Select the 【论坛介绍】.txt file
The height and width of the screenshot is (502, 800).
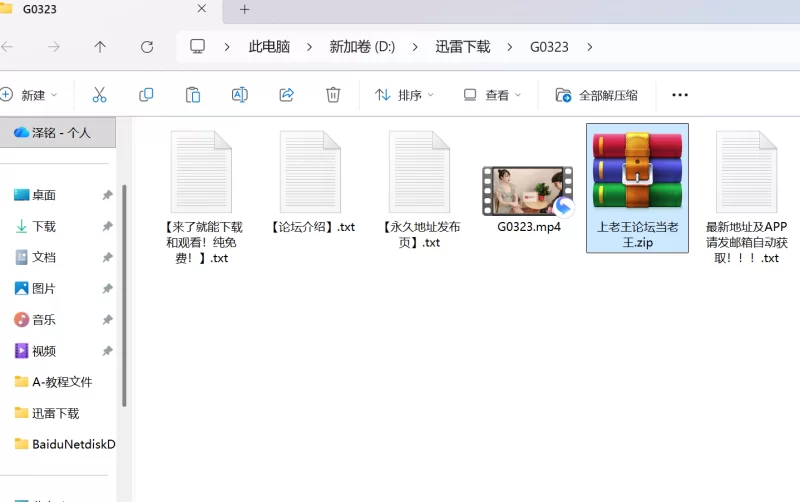[310, 182]
